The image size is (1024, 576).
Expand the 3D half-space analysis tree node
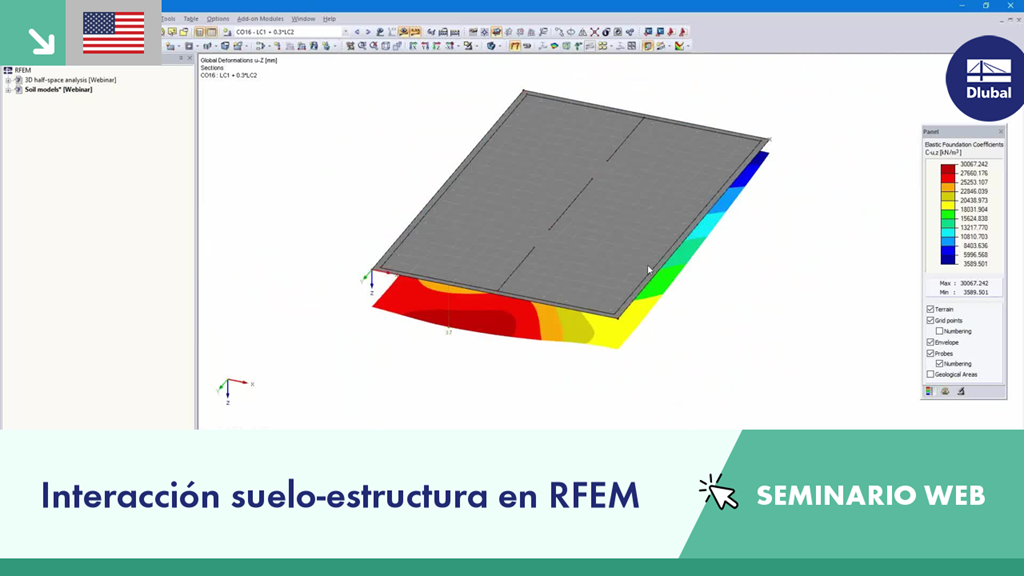[8, 80]
